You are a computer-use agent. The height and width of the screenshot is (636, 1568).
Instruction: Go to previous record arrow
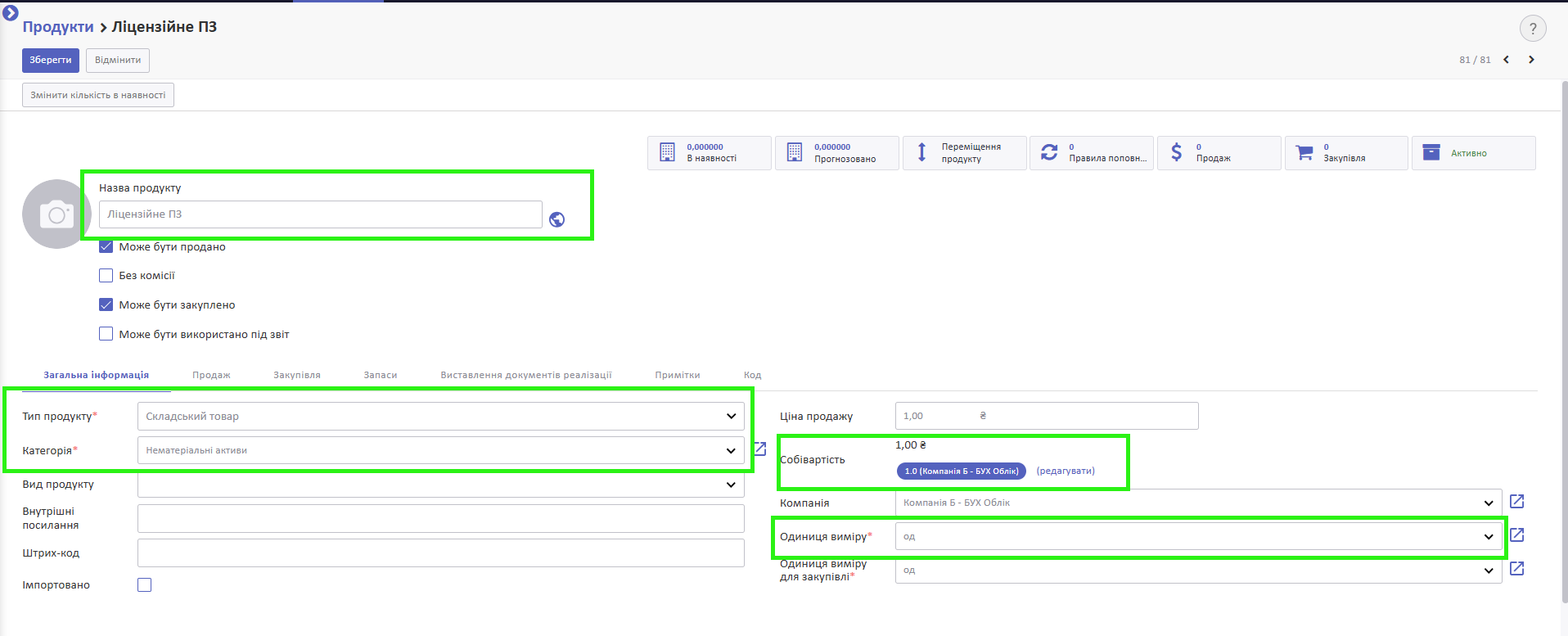click(x=1506, y=60)
